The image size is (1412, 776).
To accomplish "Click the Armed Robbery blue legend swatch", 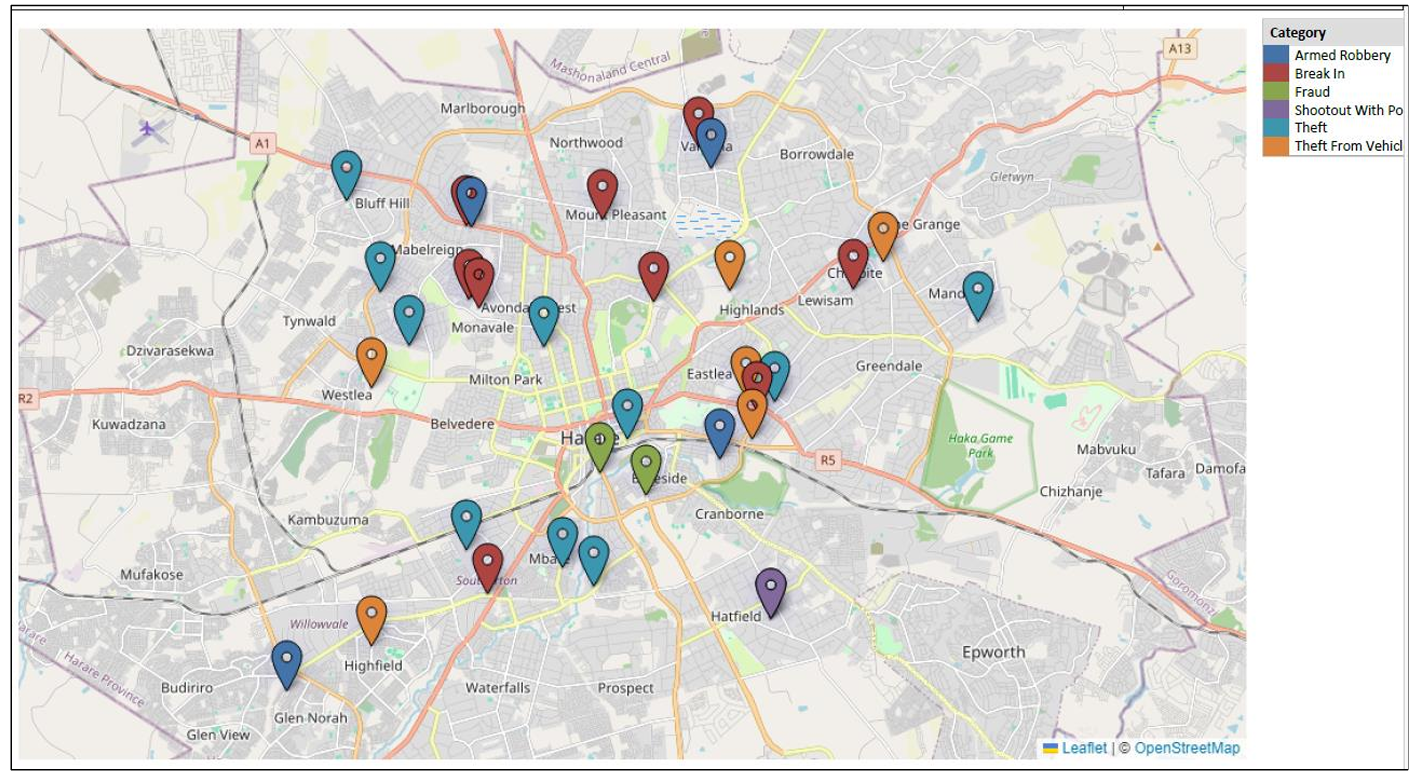I will (x=1276, y=56).
